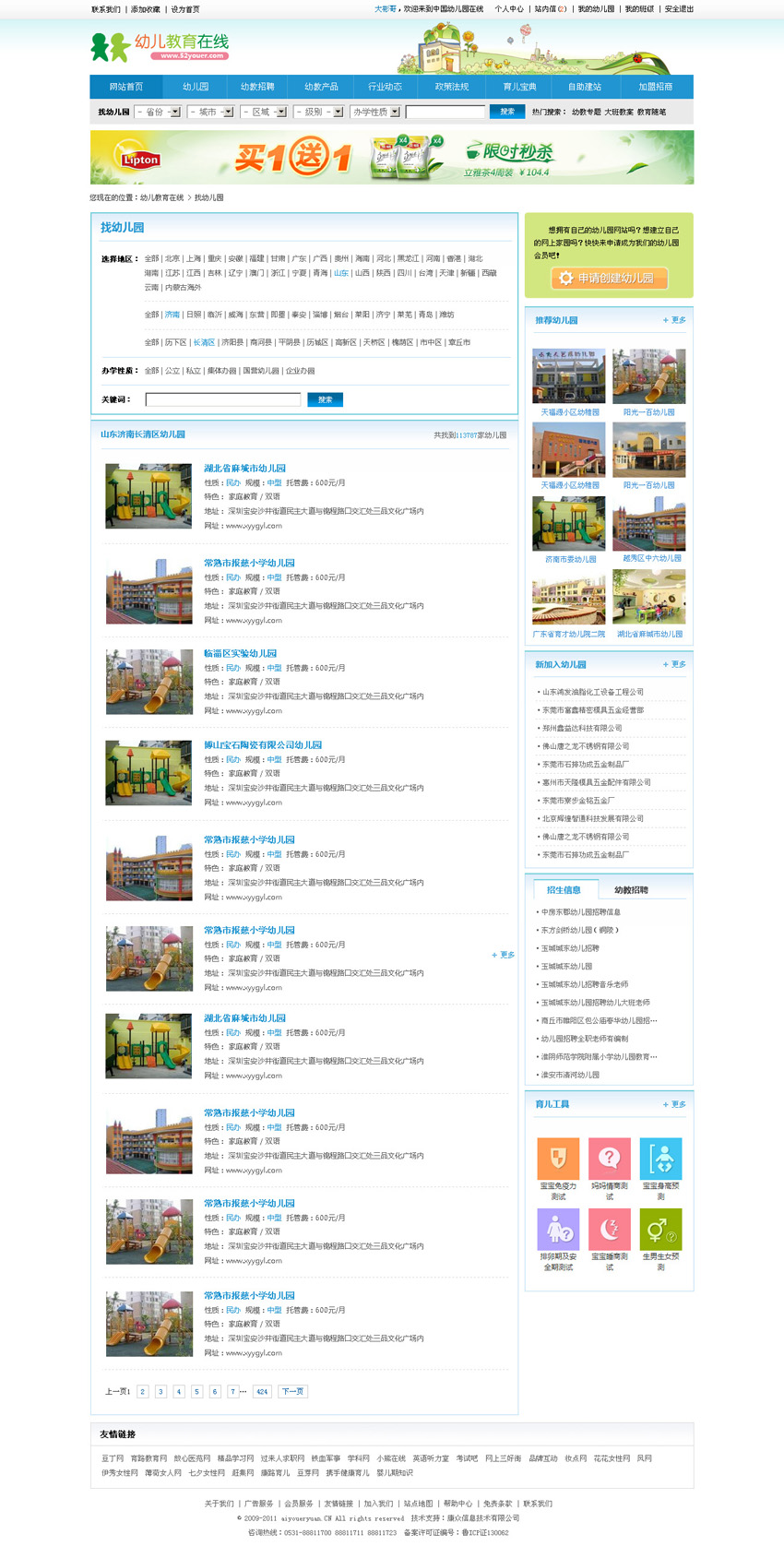Expand the 办学性质 dropdown
The height and width of the screenshot is (1546, 784).
[375, 112]
